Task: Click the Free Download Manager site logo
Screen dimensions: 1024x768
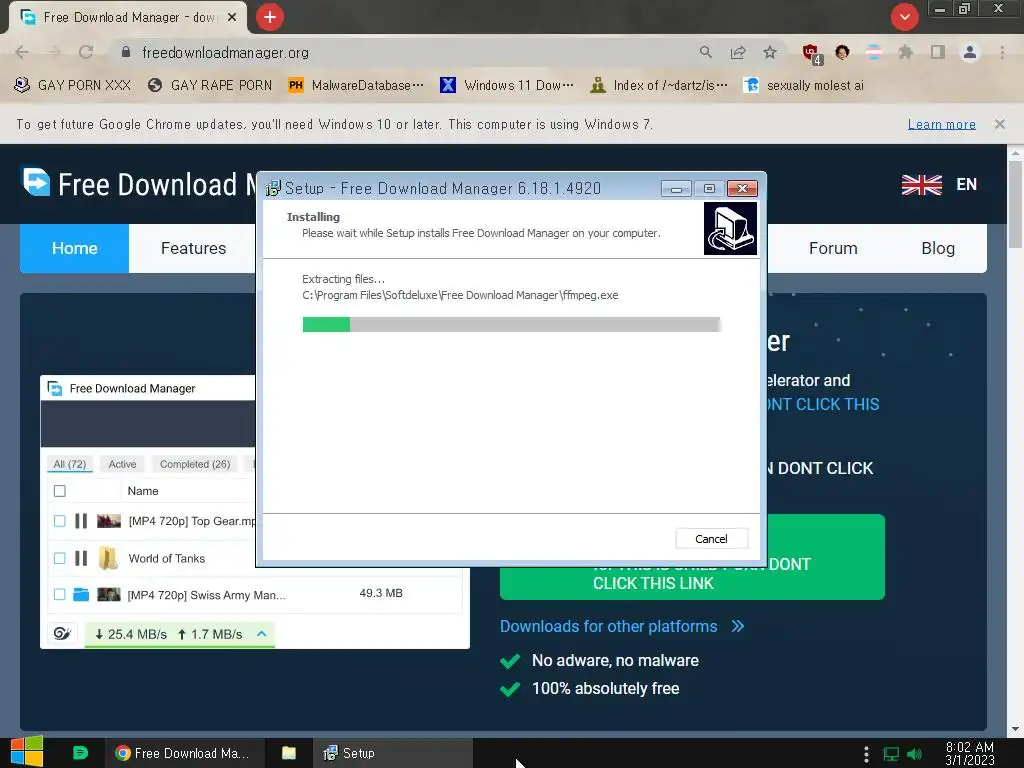Action: pyautogui.click(x=138, y=184)
